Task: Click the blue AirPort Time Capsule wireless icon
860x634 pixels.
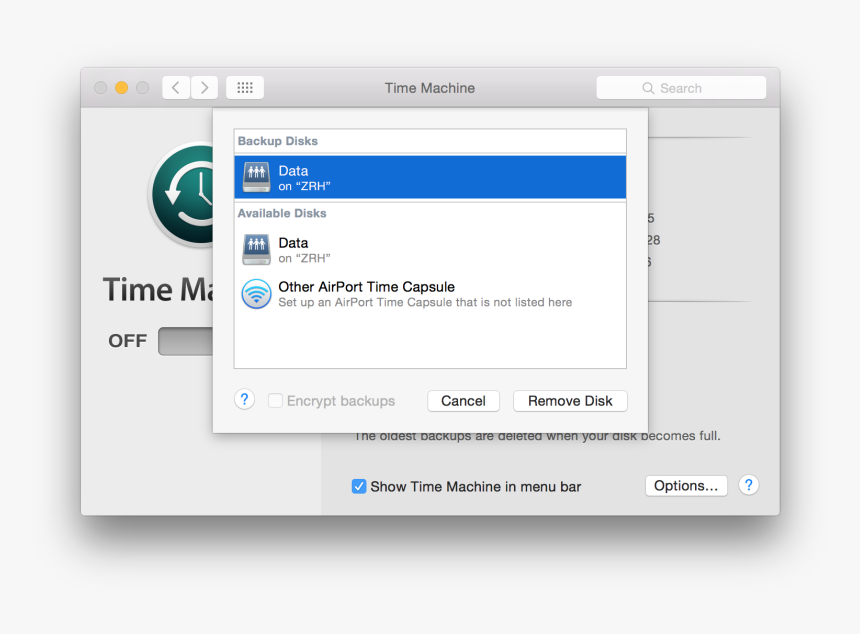Action: click(256, 294)
